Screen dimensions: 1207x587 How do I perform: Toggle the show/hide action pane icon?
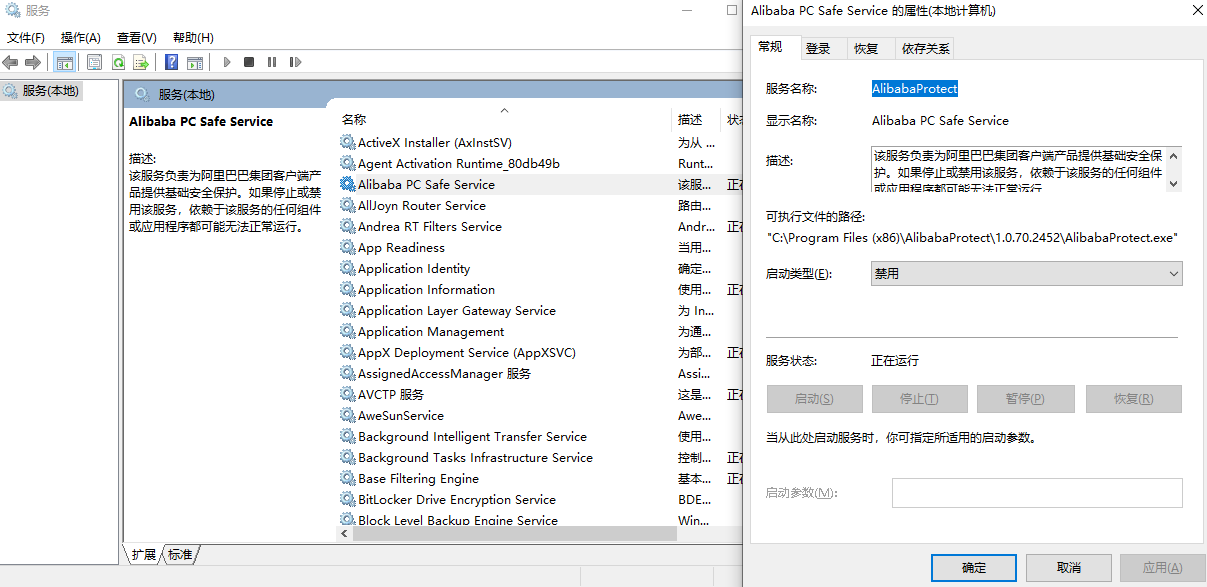195,62
